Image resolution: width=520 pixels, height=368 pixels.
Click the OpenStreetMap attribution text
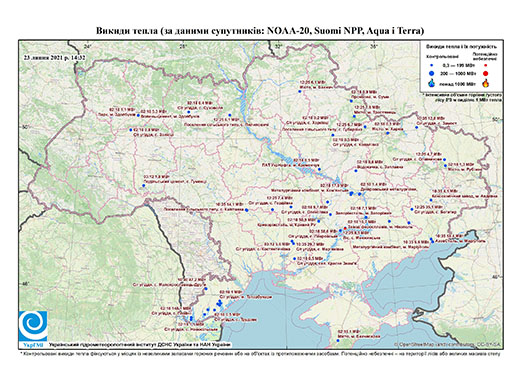point(447,344)
